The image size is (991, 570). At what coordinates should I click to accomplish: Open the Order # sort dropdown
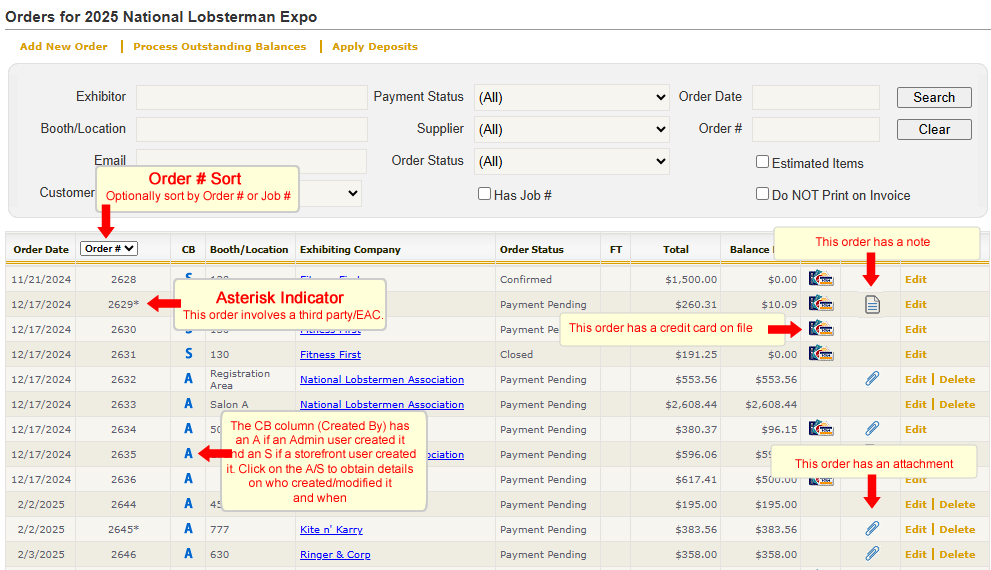tap(110, 249)
